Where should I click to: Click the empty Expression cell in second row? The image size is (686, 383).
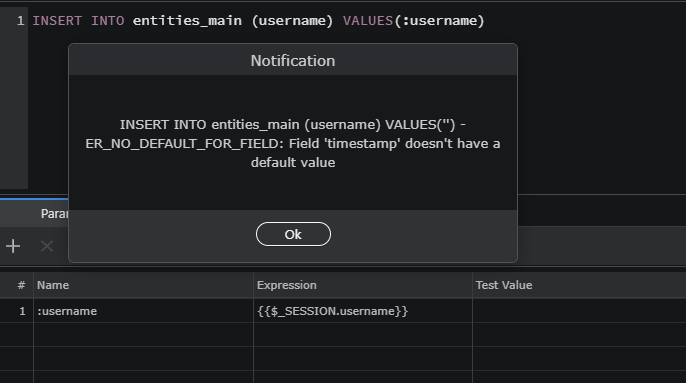pos(363,335)
